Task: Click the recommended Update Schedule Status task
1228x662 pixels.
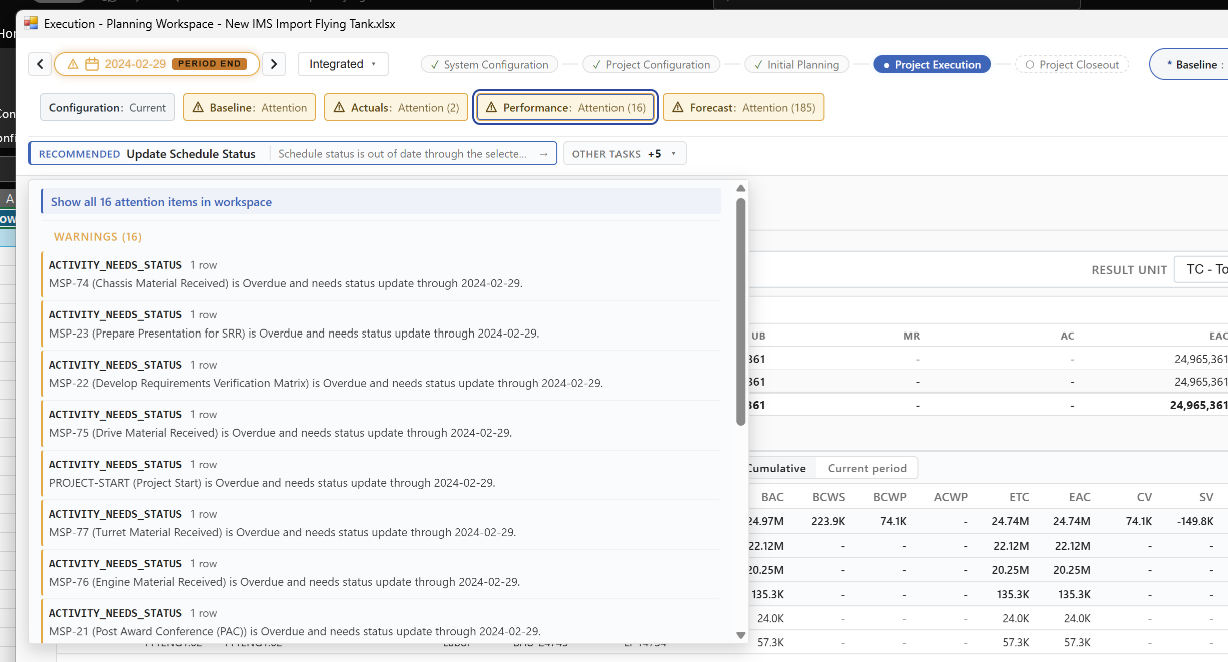Action: click(293, 154)
